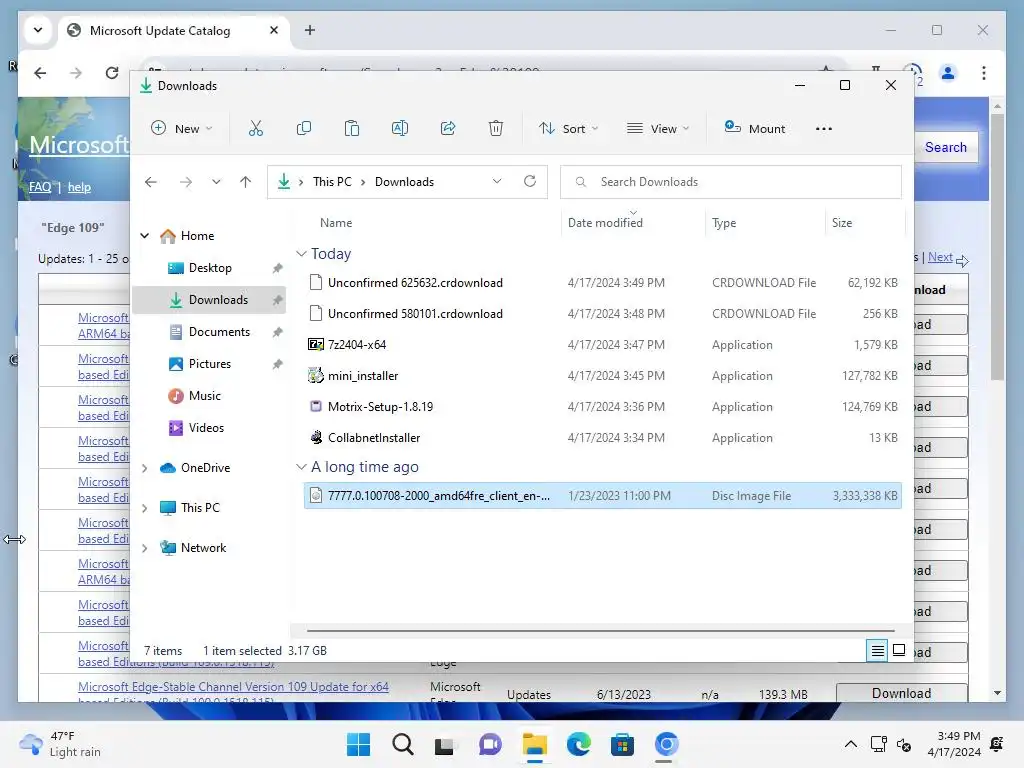Select Unconfirmed 625632.crdownload file
Screen dimensions: 1024x768
pos(603,283)
